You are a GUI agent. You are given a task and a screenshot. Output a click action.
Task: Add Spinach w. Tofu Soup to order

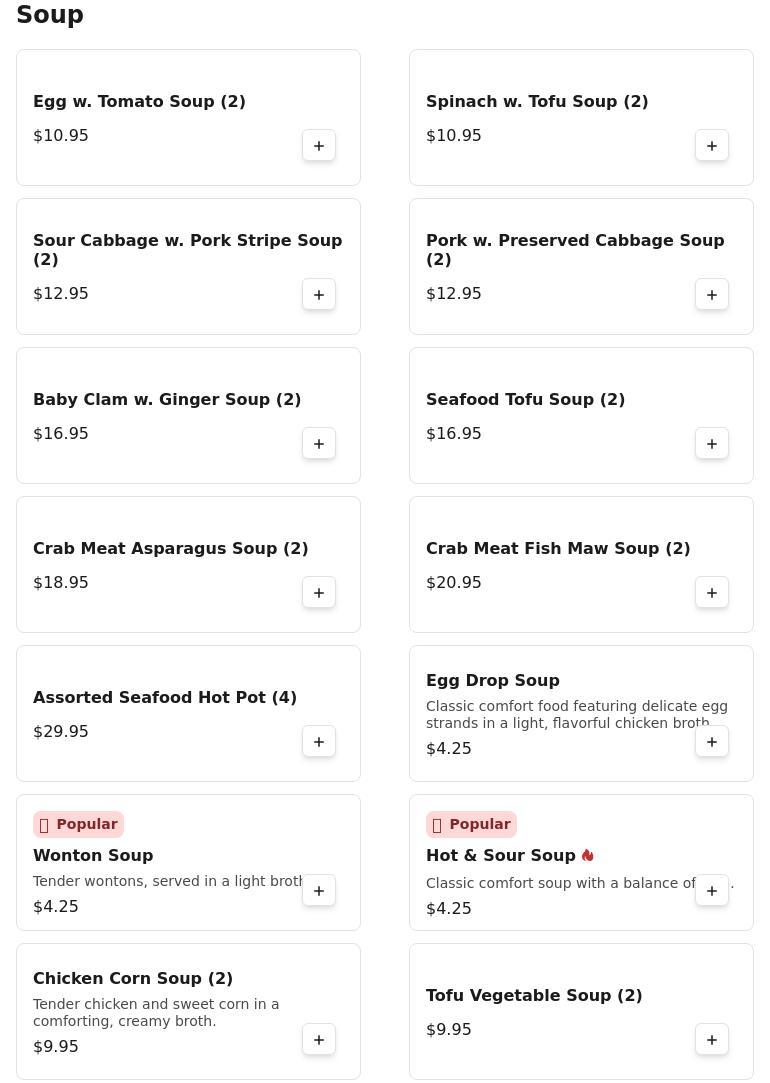pos(712,146)
